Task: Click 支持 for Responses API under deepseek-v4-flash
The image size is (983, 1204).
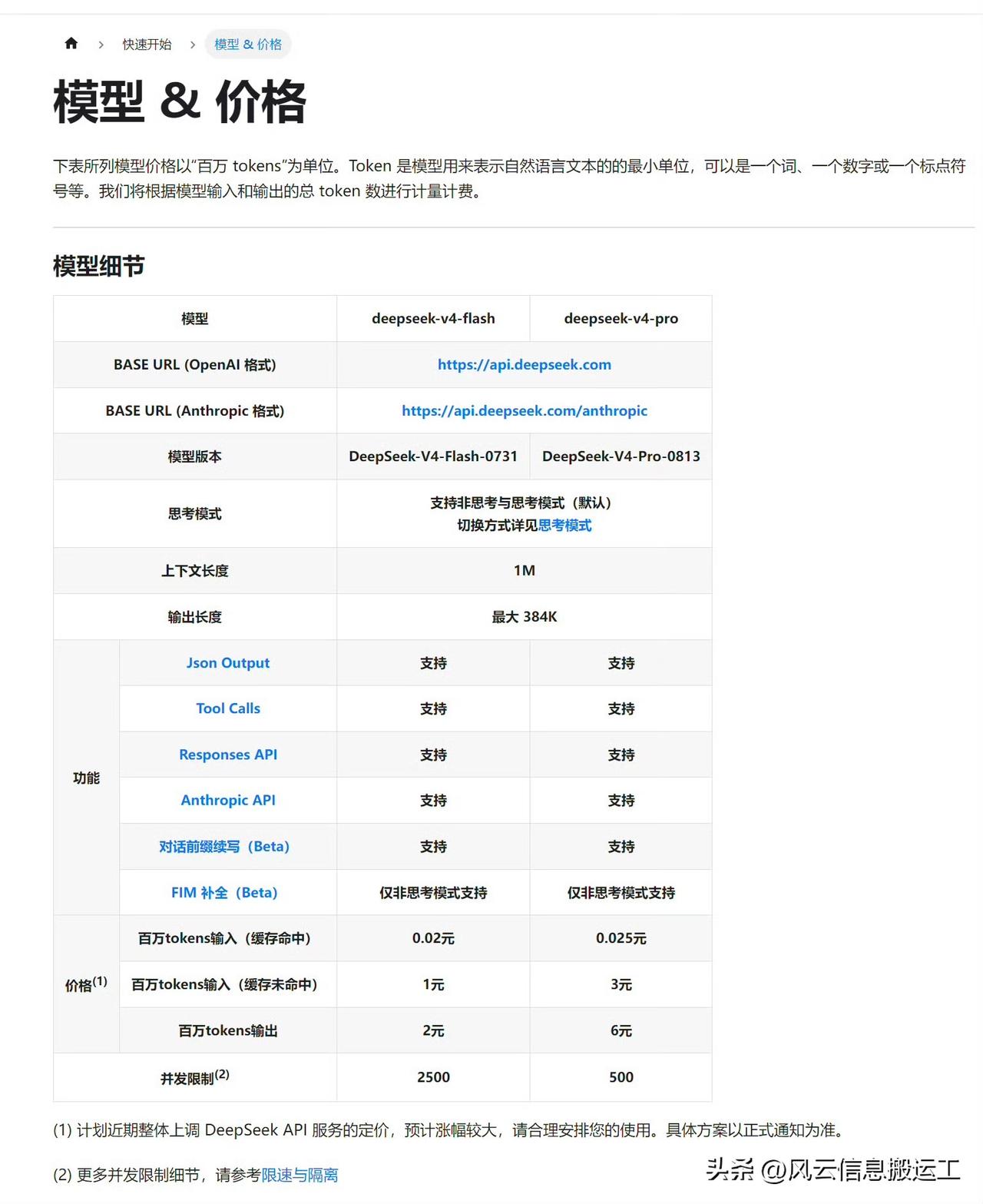Action: coord(433,755)
